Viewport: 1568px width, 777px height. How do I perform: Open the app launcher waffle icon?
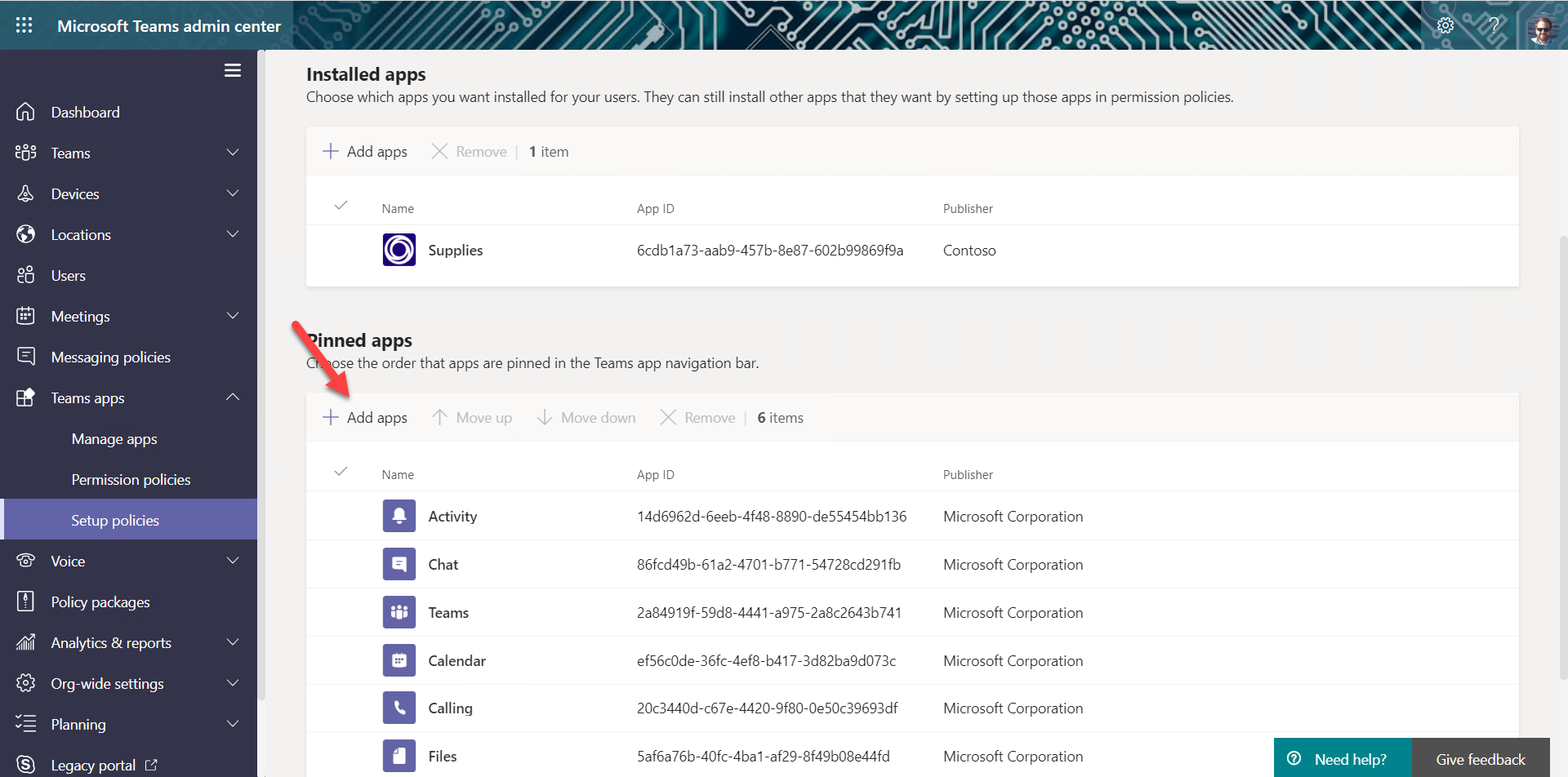(x=24, y=25)
